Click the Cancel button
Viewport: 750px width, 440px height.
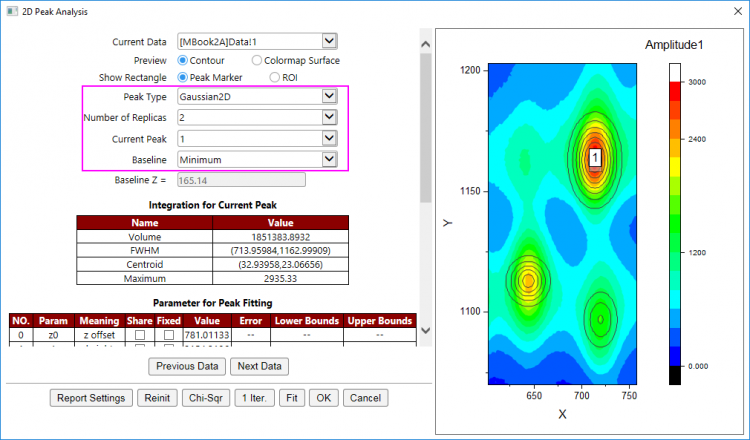tap(365, 398)
